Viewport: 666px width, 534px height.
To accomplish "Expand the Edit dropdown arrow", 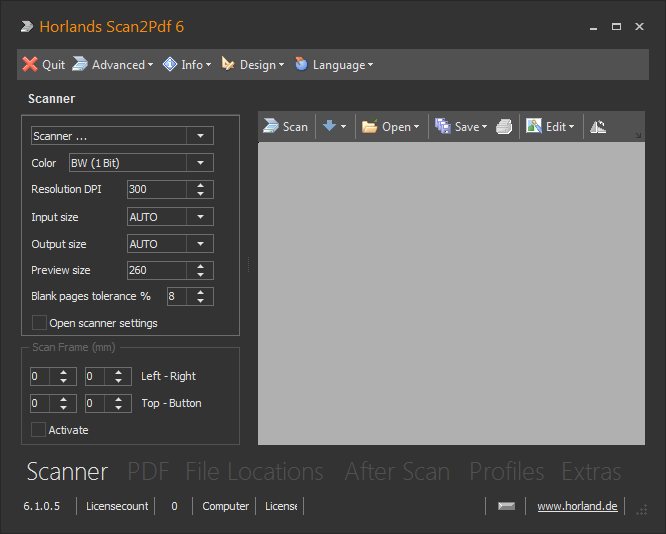I will pos(571,127).
